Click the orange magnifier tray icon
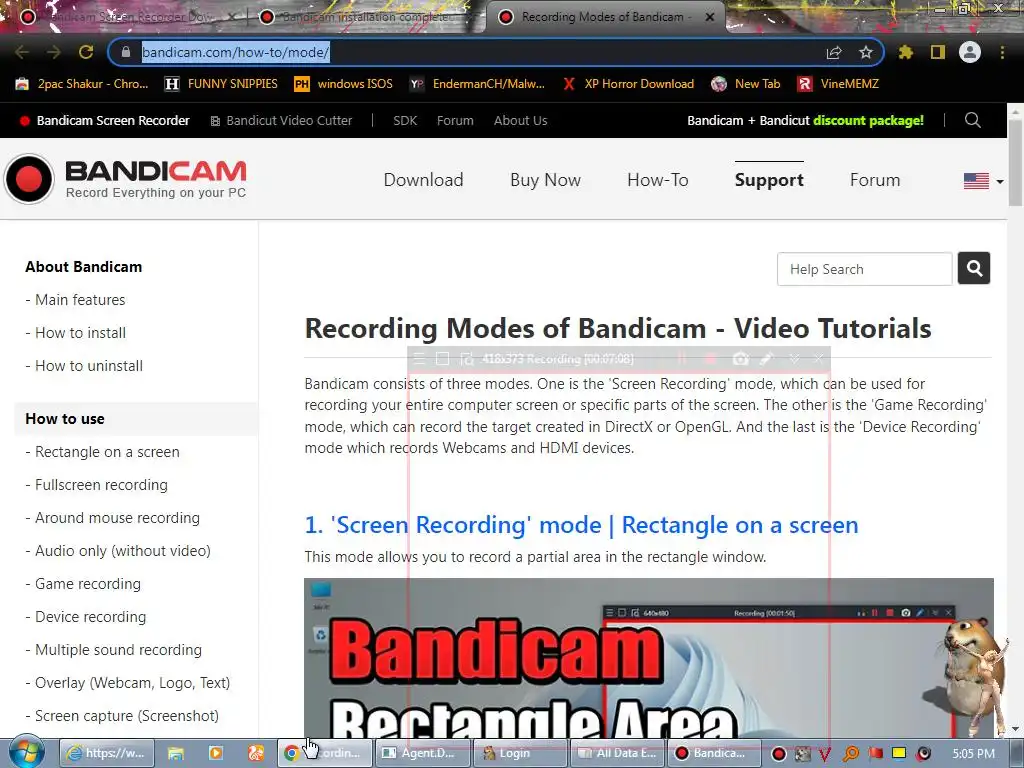The image size is (1024, 768). click(x=851, y=754)
